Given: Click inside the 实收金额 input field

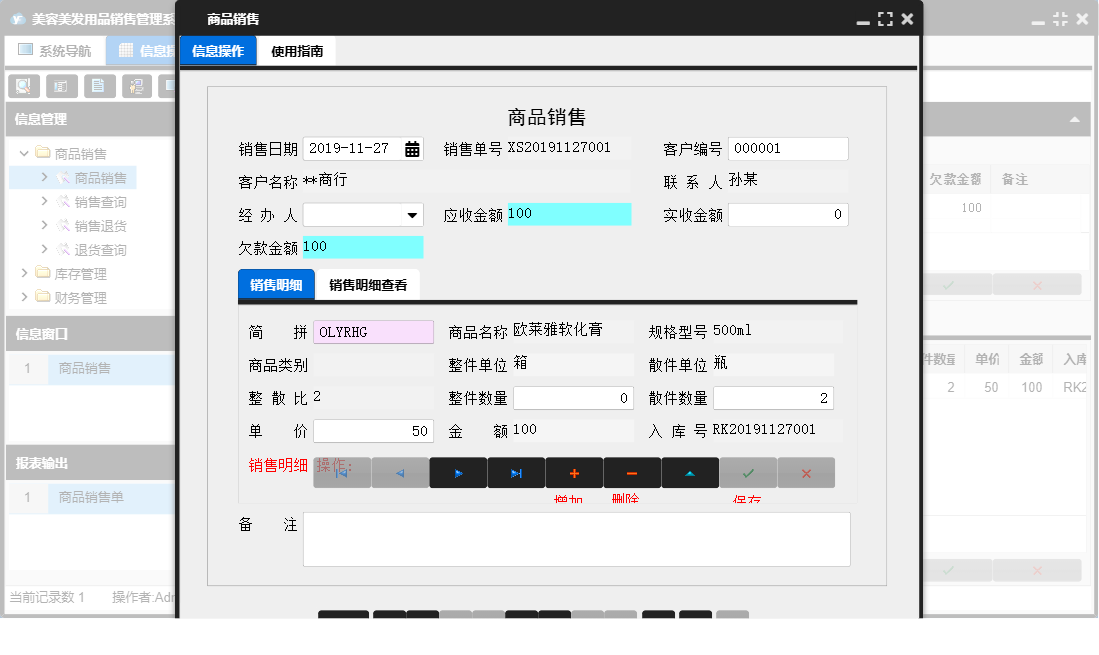Looking at the screenshot, I should click(787, 214).
